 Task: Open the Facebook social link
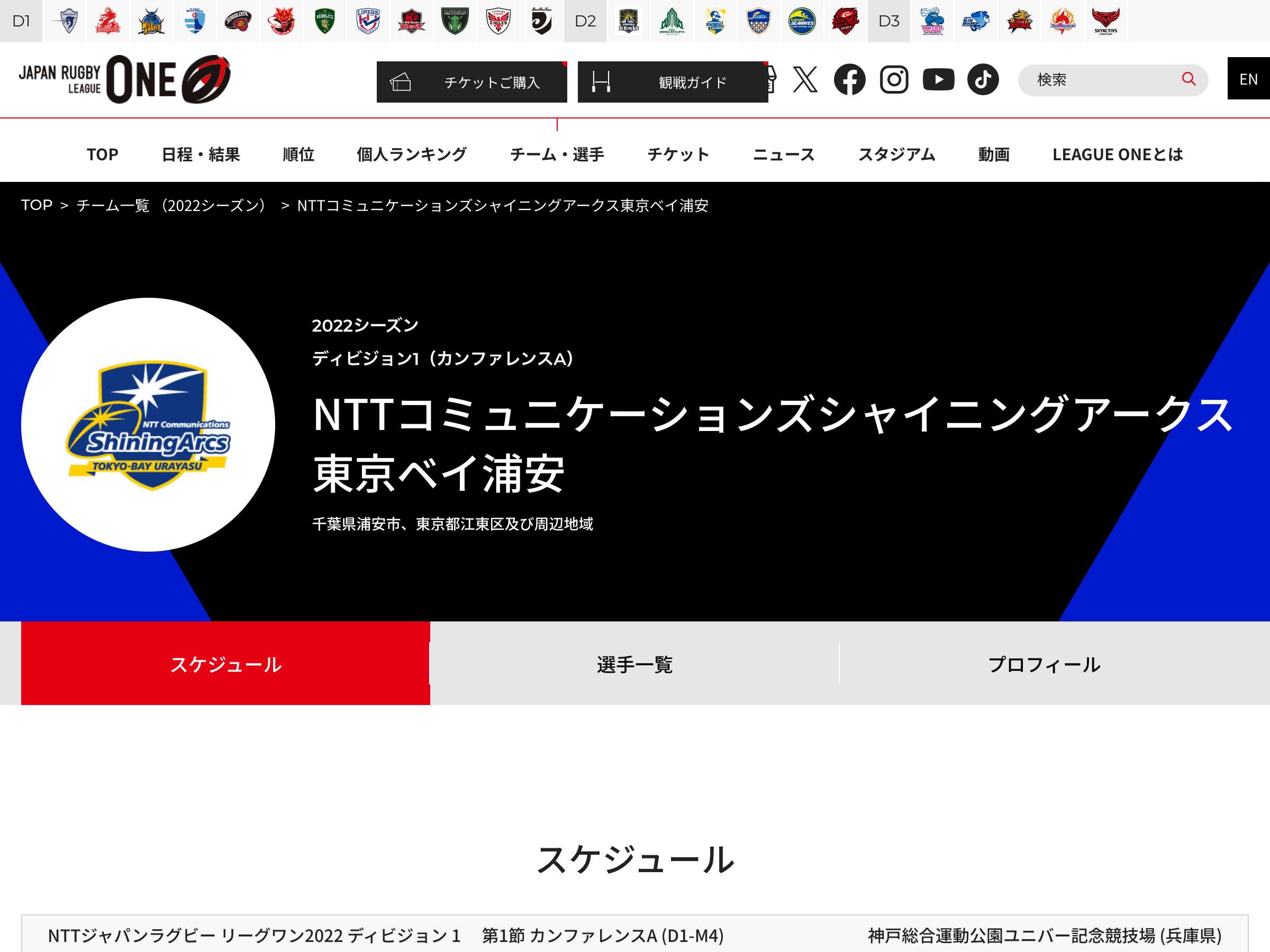click(850, 79)
